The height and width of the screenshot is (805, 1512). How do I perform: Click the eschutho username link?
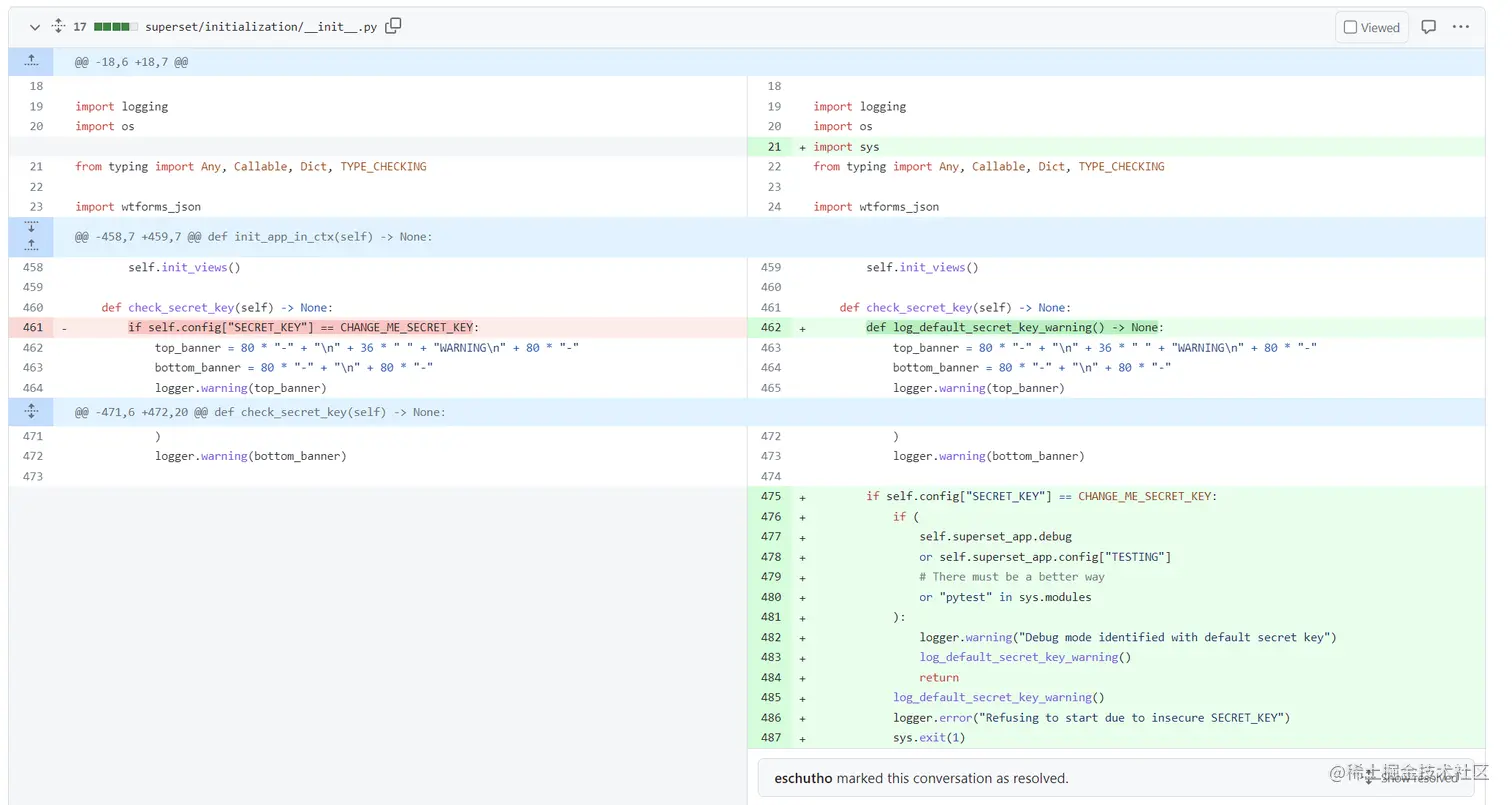tap(803, 778)
